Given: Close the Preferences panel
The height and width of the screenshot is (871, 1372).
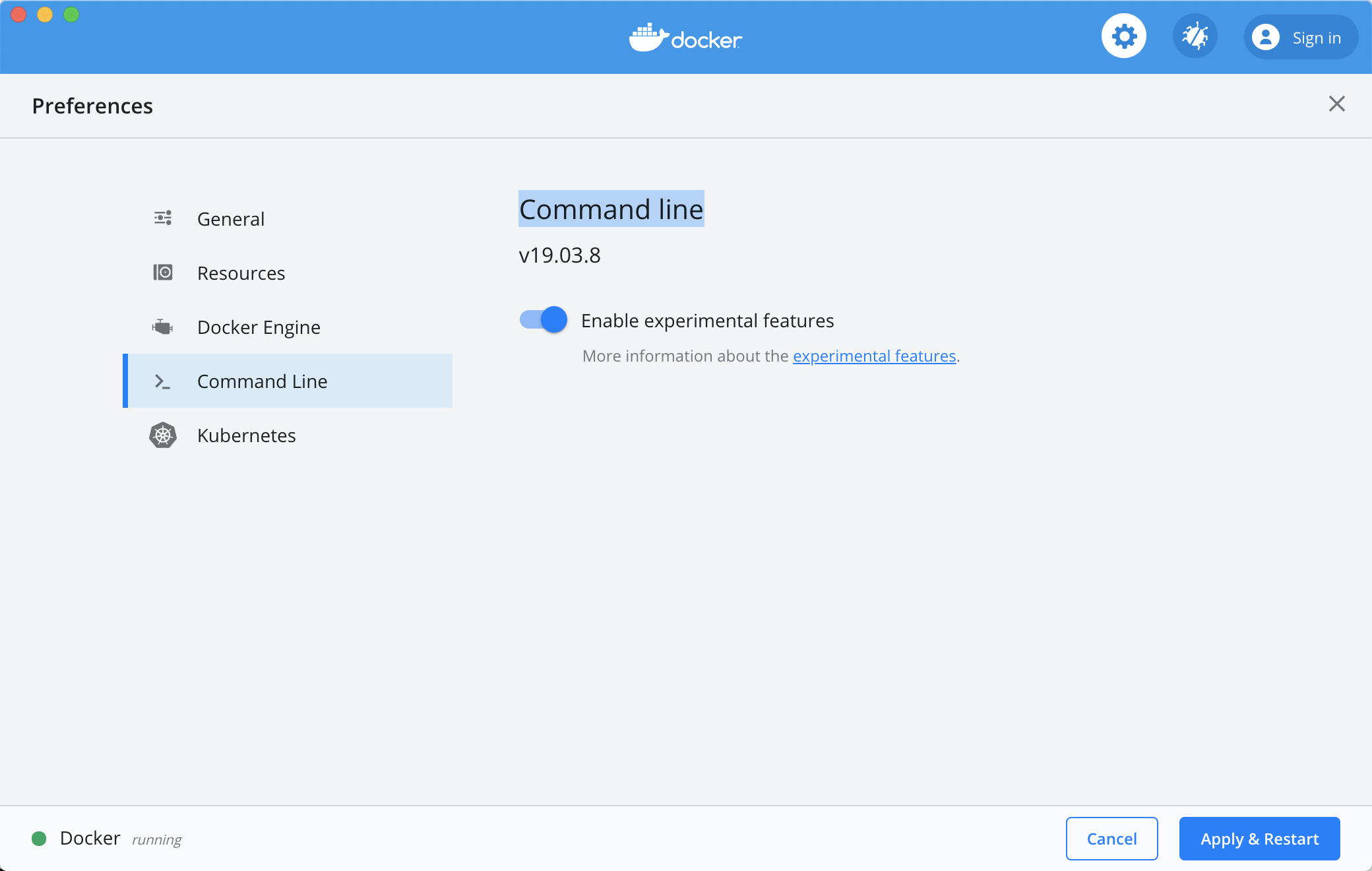Looking at the screenshot, I should 1336,104.
